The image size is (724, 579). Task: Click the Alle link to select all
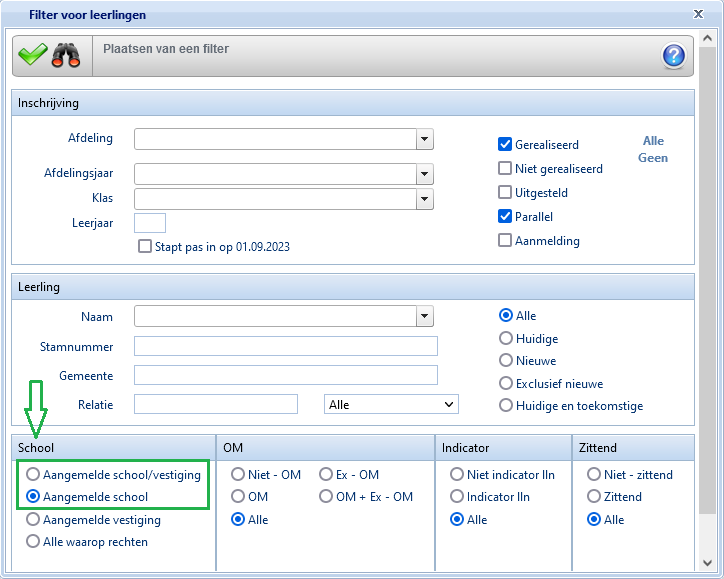coord(653,141)
